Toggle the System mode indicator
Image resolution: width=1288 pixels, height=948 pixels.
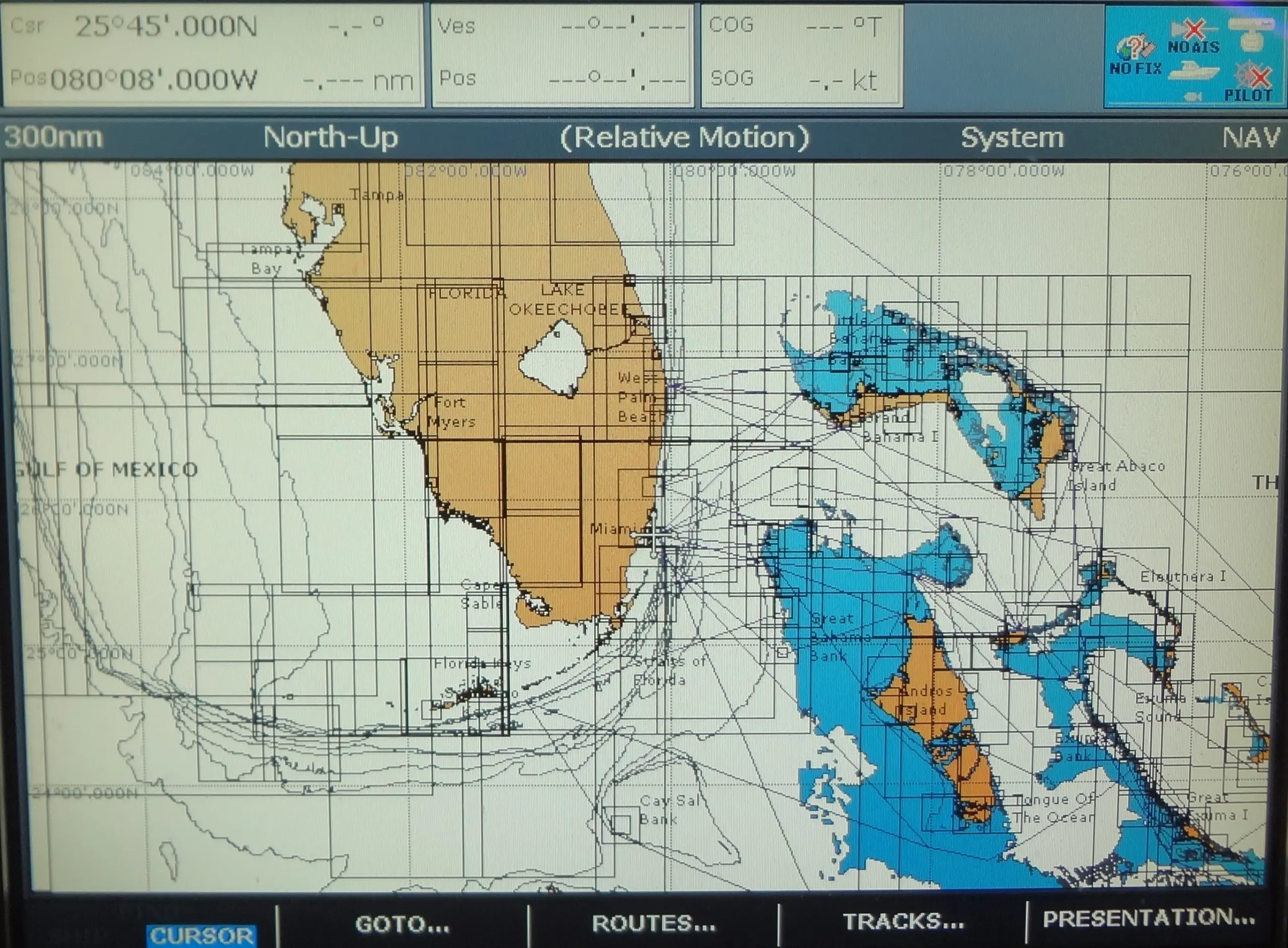point(1012,138)
